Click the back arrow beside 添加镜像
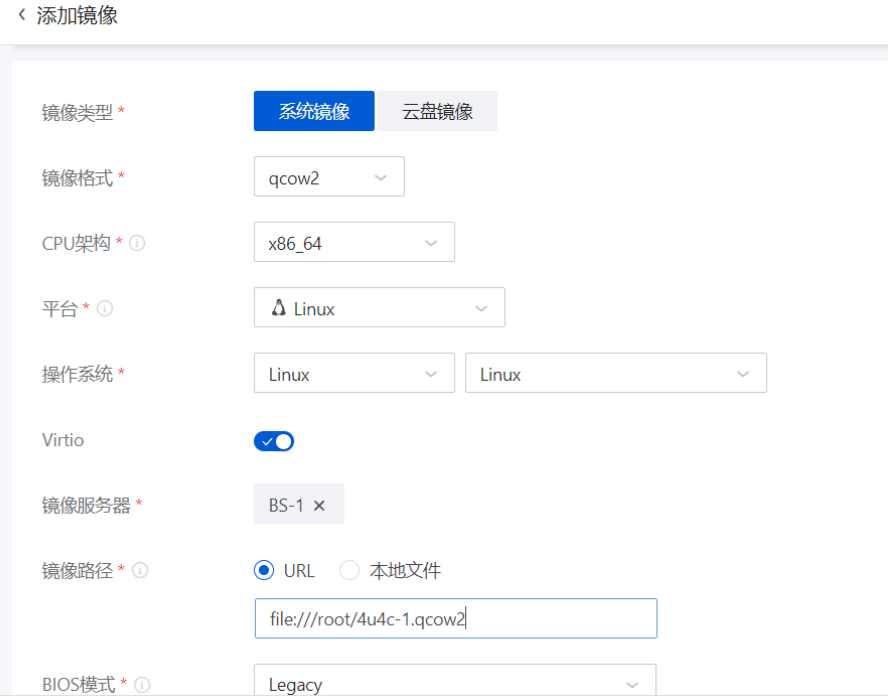The image size is (891, 697). [x=22, y=15]
